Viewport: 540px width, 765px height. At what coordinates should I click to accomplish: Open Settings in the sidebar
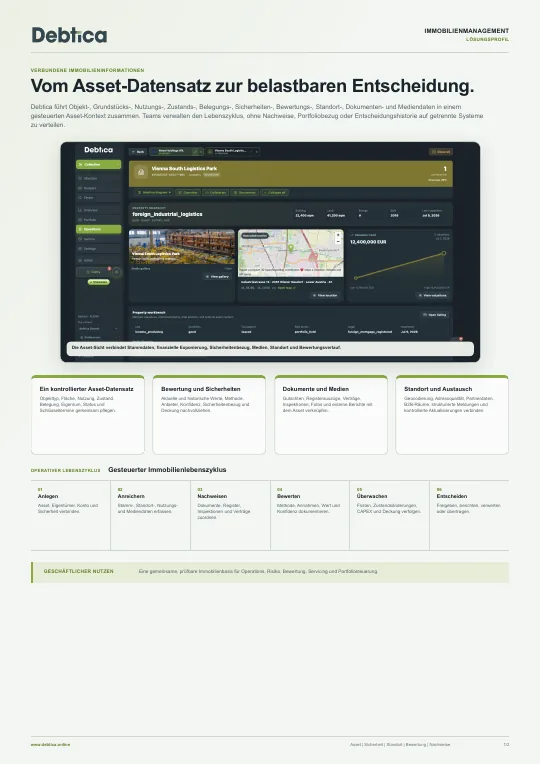click(99, 249)
